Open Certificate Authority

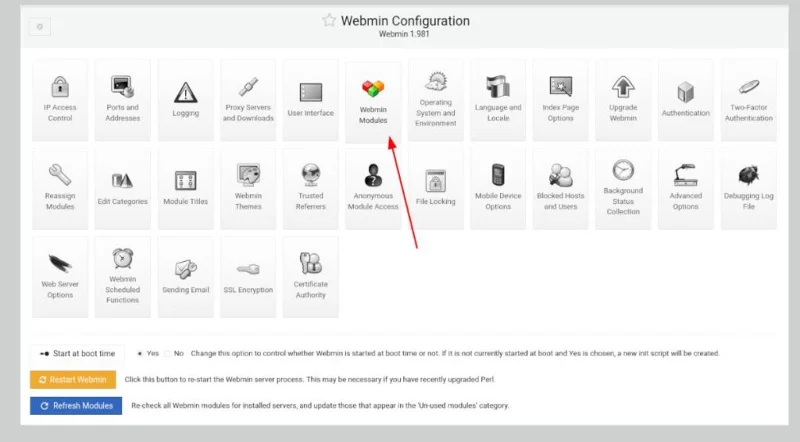[311, 277]
